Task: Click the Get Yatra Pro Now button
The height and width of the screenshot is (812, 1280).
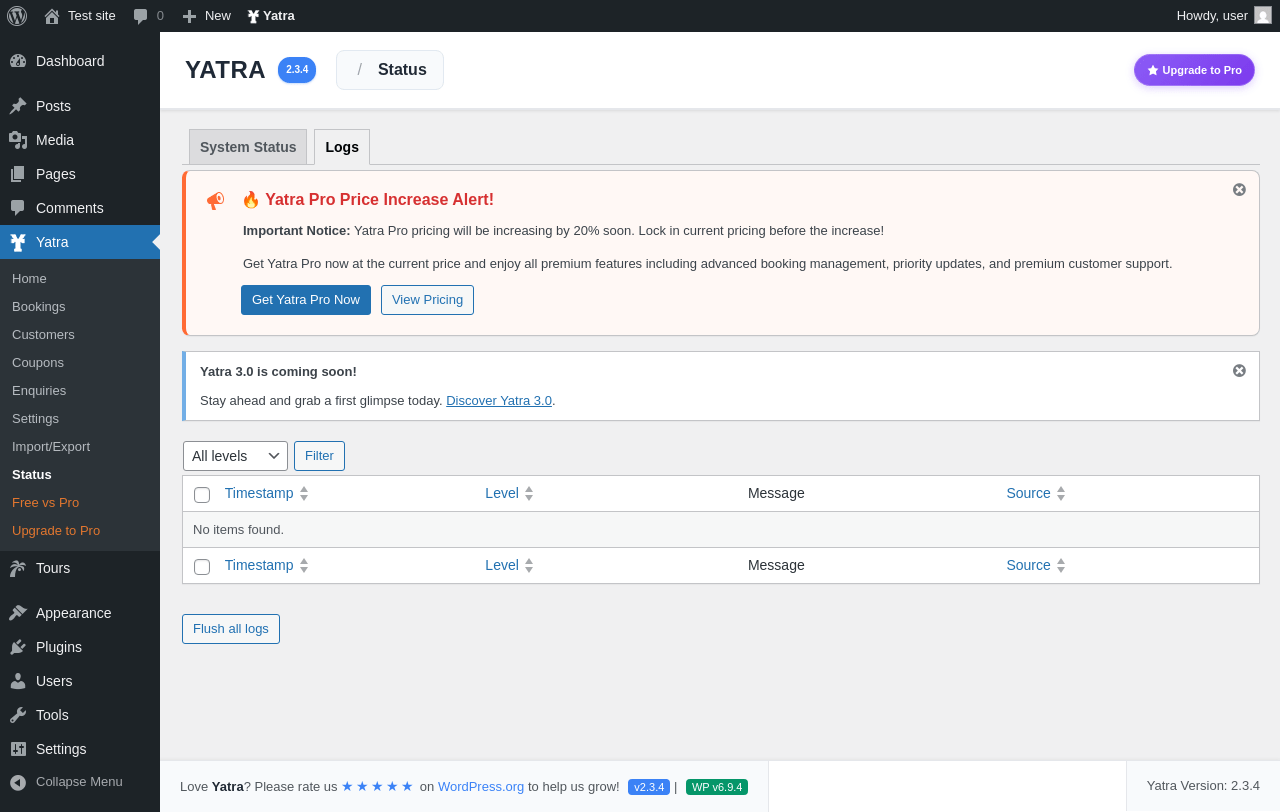Action: click(x=306, y=300)
